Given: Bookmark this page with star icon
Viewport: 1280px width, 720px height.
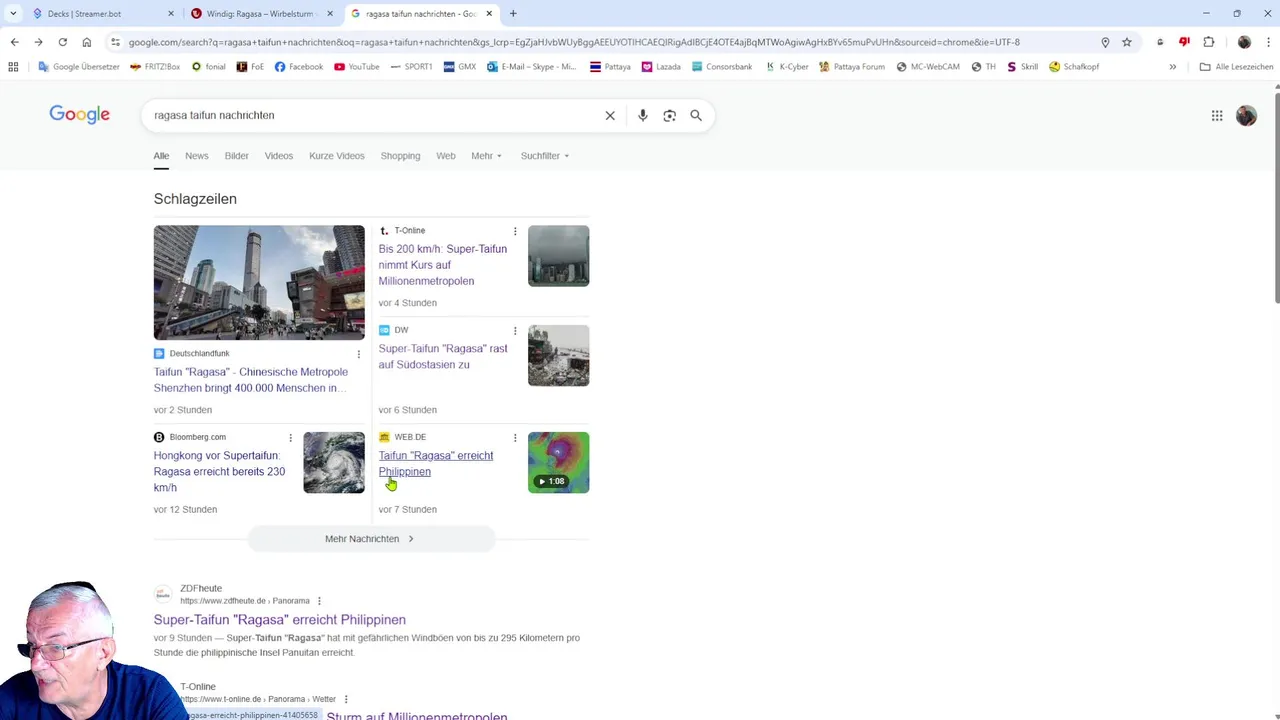Looking at the screenshot, I should tap(1127, 42).
